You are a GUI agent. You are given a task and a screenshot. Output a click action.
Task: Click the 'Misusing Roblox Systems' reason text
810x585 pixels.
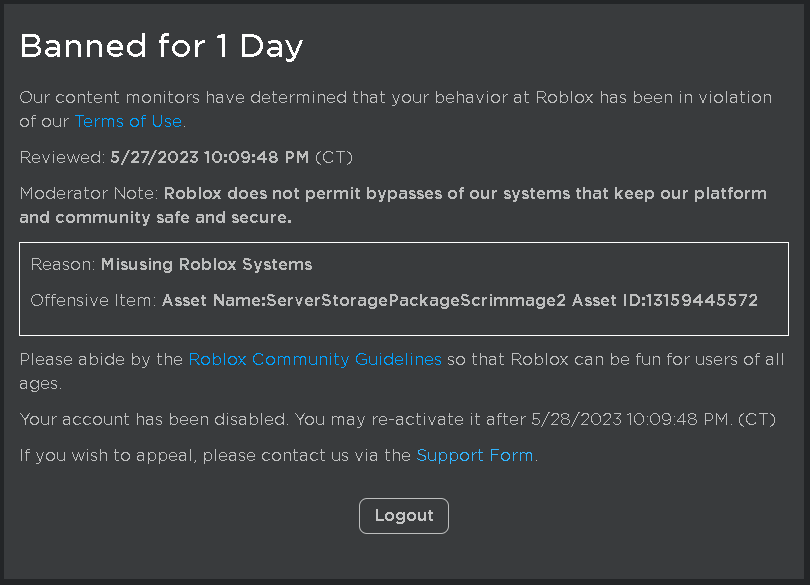click(207, 265)
